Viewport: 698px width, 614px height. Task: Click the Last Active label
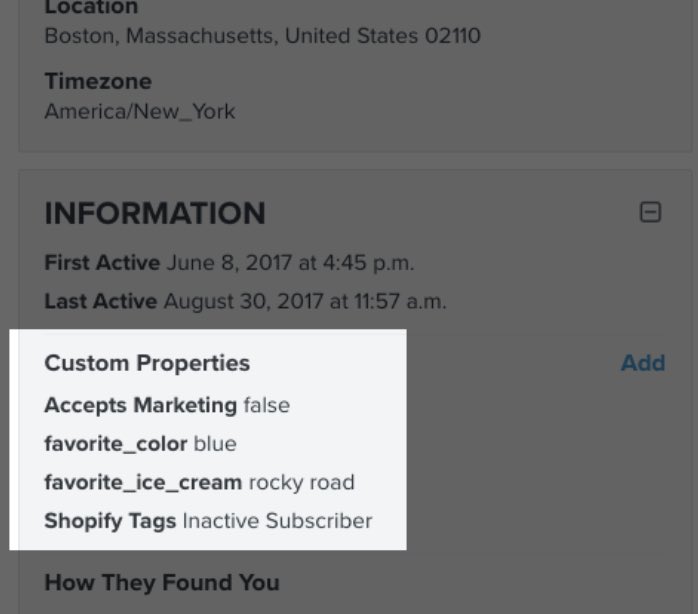101,301
